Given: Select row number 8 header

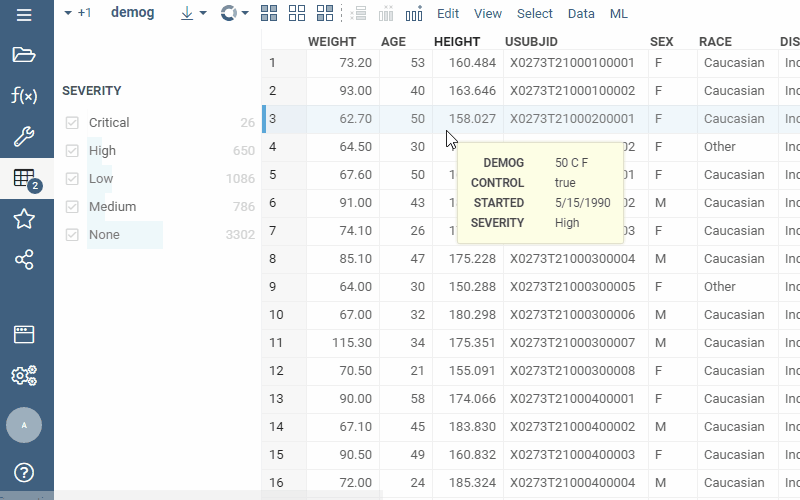Looking at the screenshot, I should pyautogui.click(x=284, y=259).
